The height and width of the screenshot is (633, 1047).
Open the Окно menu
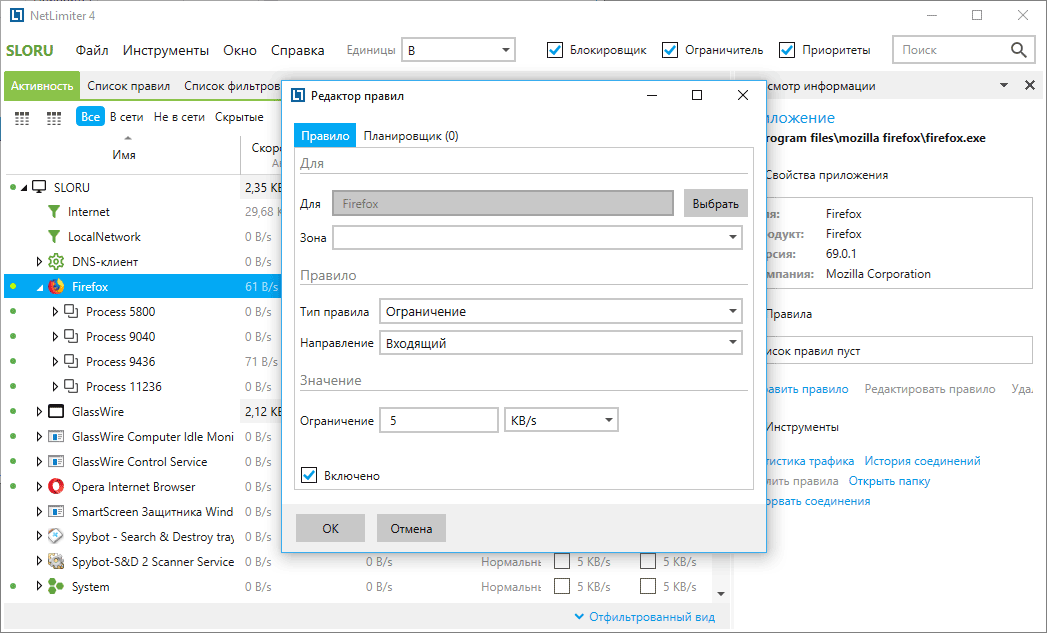click(x=240, y=50)
